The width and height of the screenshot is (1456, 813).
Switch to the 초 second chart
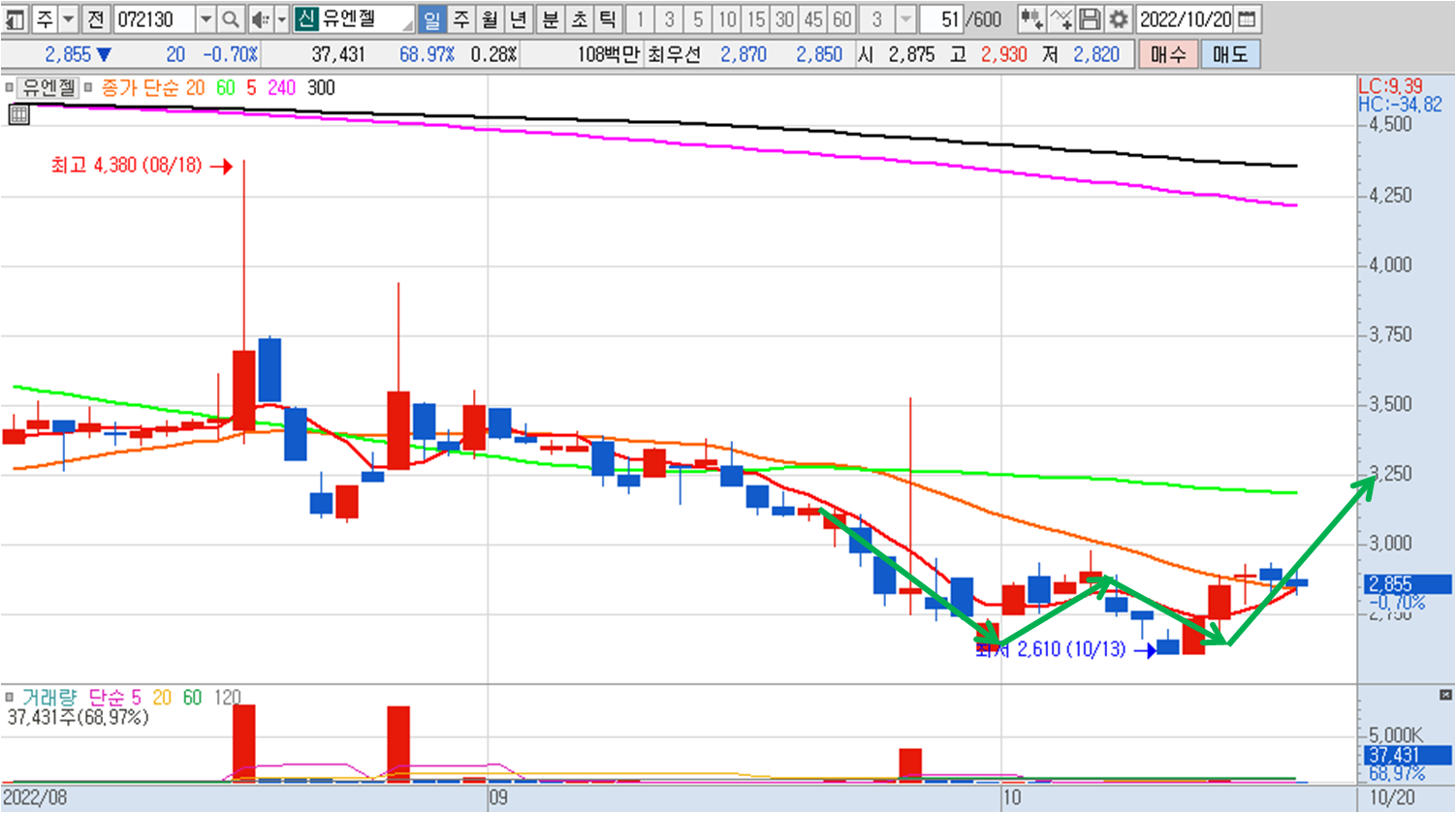tap(579, 18)
